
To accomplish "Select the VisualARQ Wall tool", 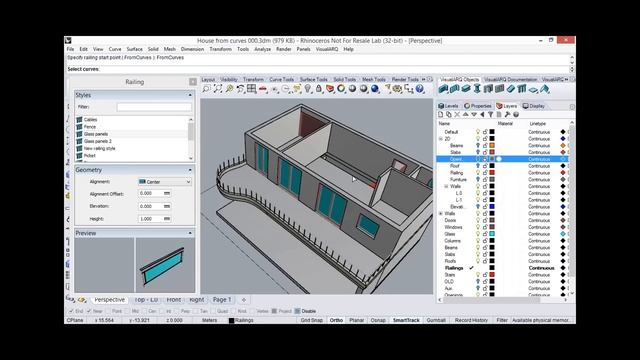I will pos(443,89).
